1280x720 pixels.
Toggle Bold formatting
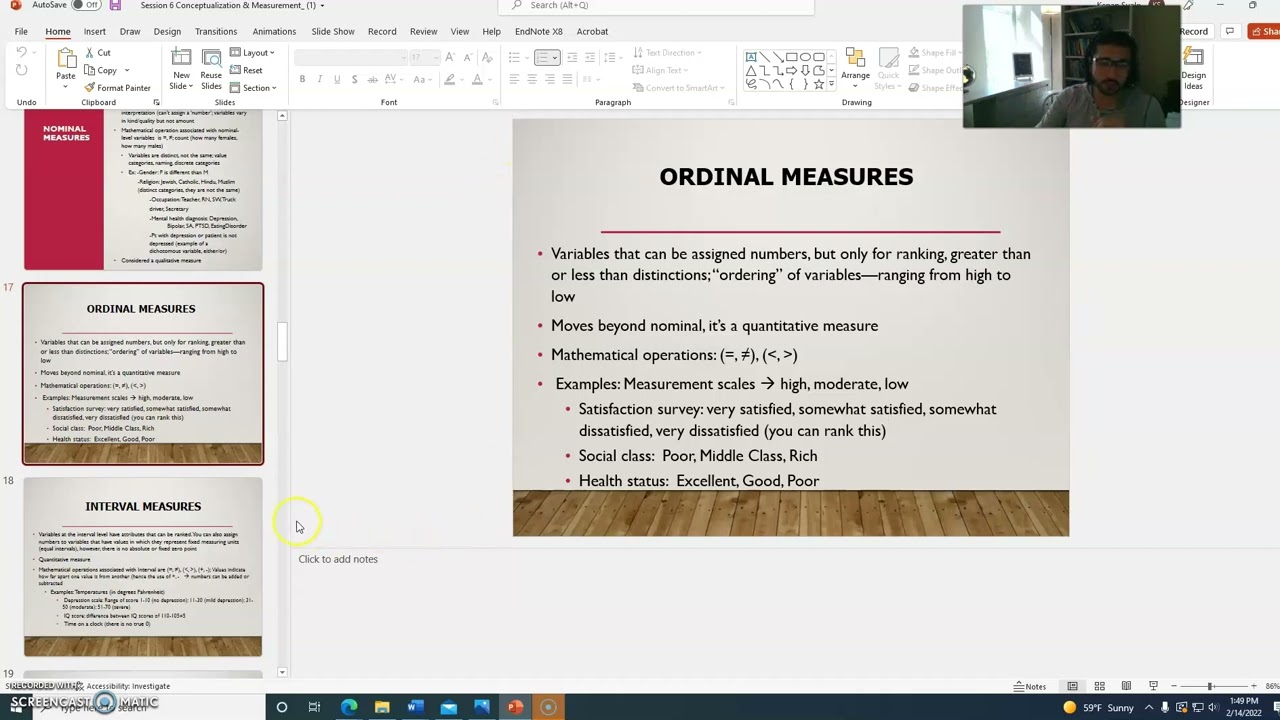click(x=302, y=79)
